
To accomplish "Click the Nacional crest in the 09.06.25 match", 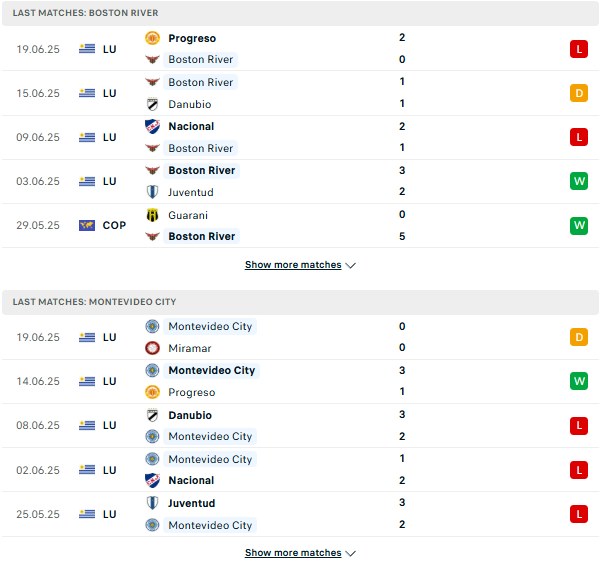I will tap(152, 126).
